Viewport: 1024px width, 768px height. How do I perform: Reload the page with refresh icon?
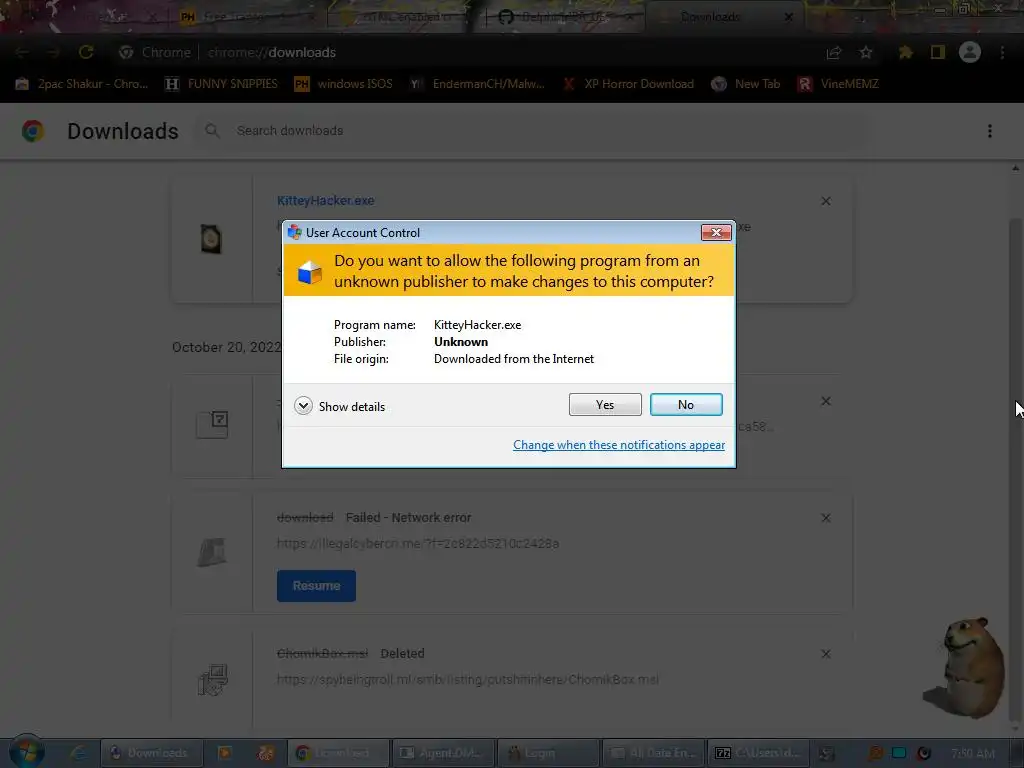coord(86,52)
